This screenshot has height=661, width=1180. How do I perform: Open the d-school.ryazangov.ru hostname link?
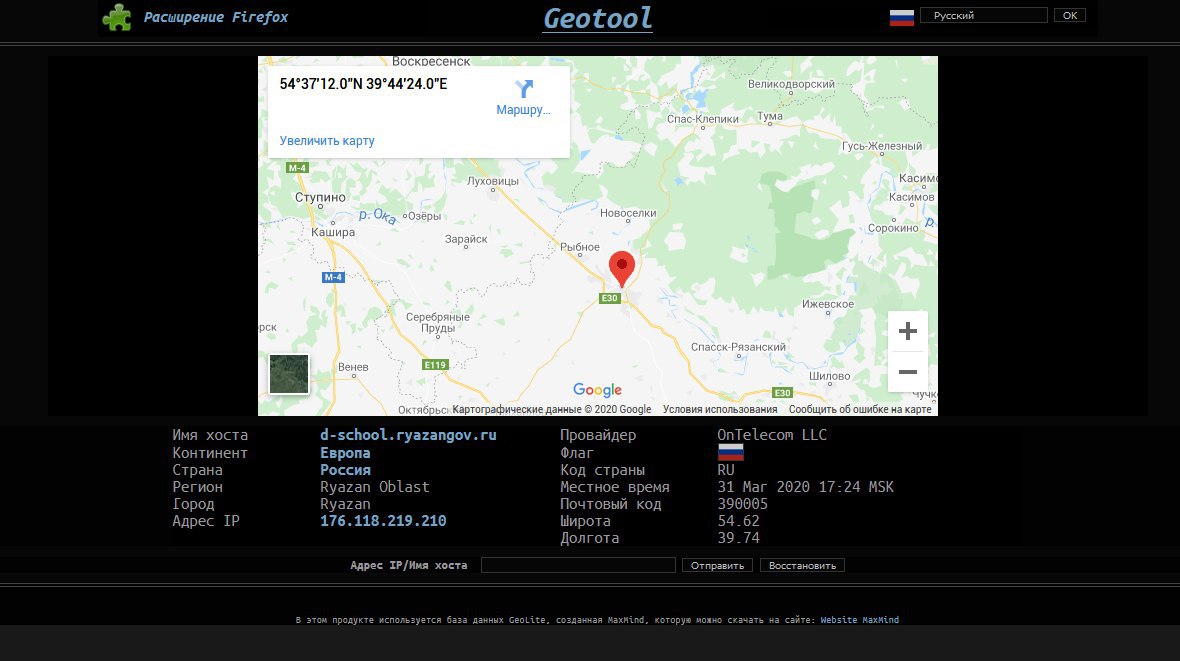pyautogui.click(x=408, y=435)
